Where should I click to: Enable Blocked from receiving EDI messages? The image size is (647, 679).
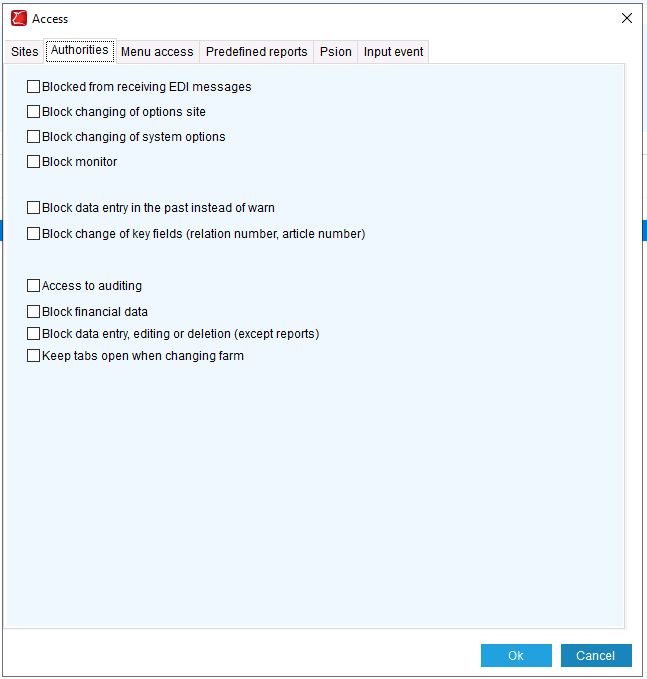[33, 87]
